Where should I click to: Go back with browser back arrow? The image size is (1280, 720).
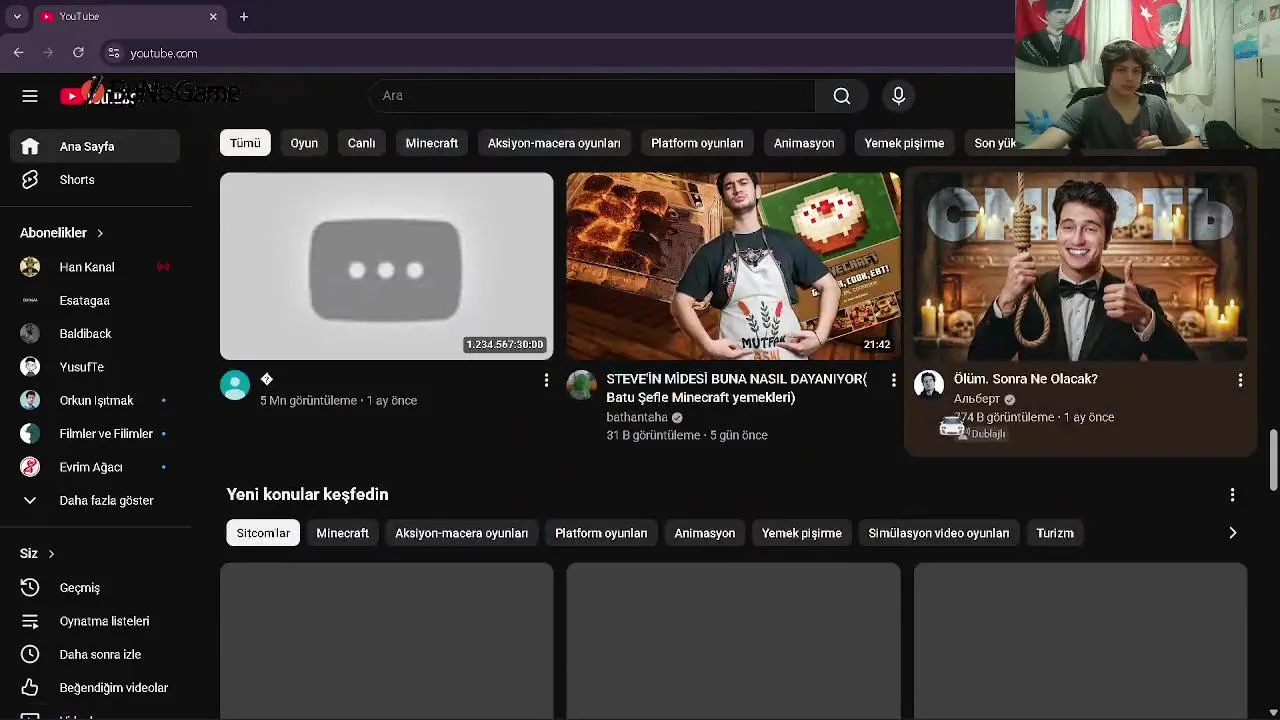[x=18, y=53]
